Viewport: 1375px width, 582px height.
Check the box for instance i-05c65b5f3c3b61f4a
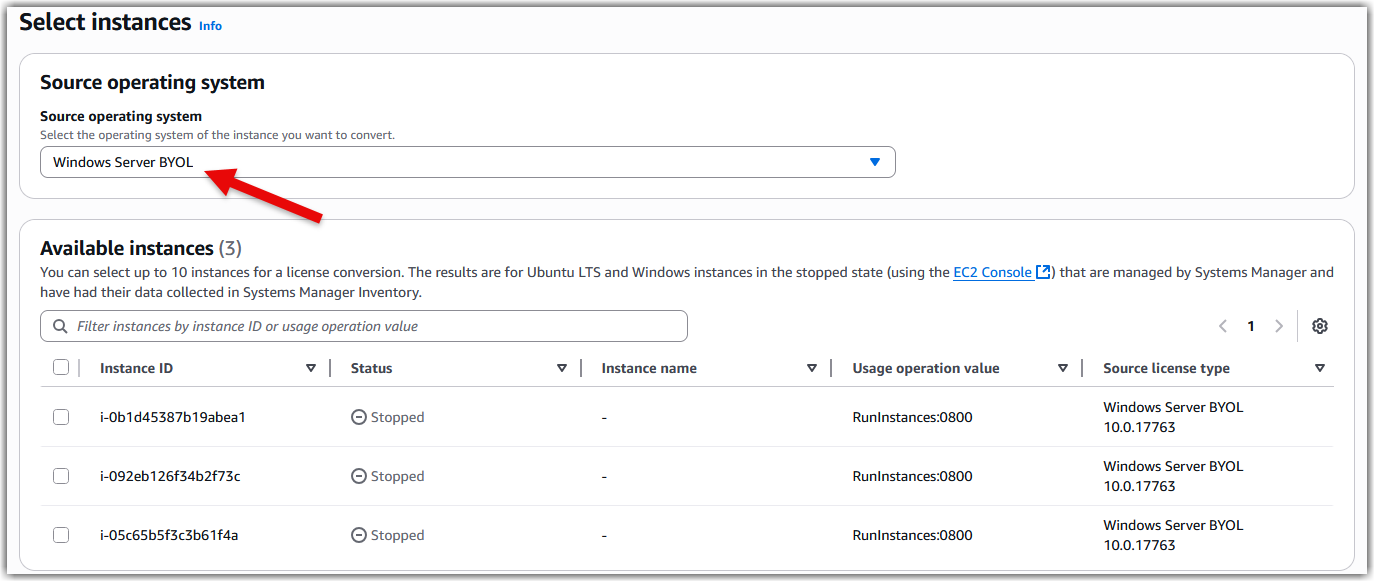click(x=61, y=535)
